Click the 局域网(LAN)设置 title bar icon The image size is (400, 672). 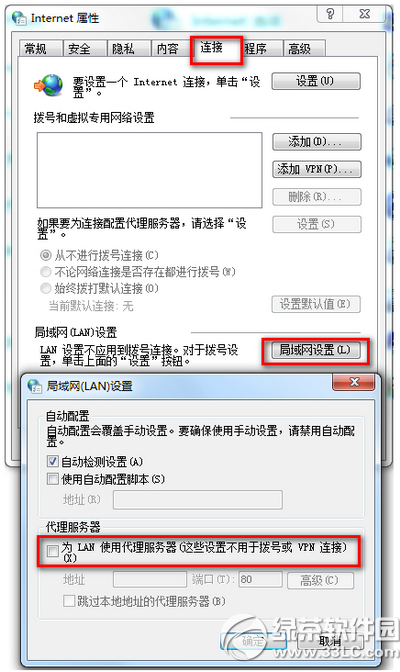click(35, 385)
